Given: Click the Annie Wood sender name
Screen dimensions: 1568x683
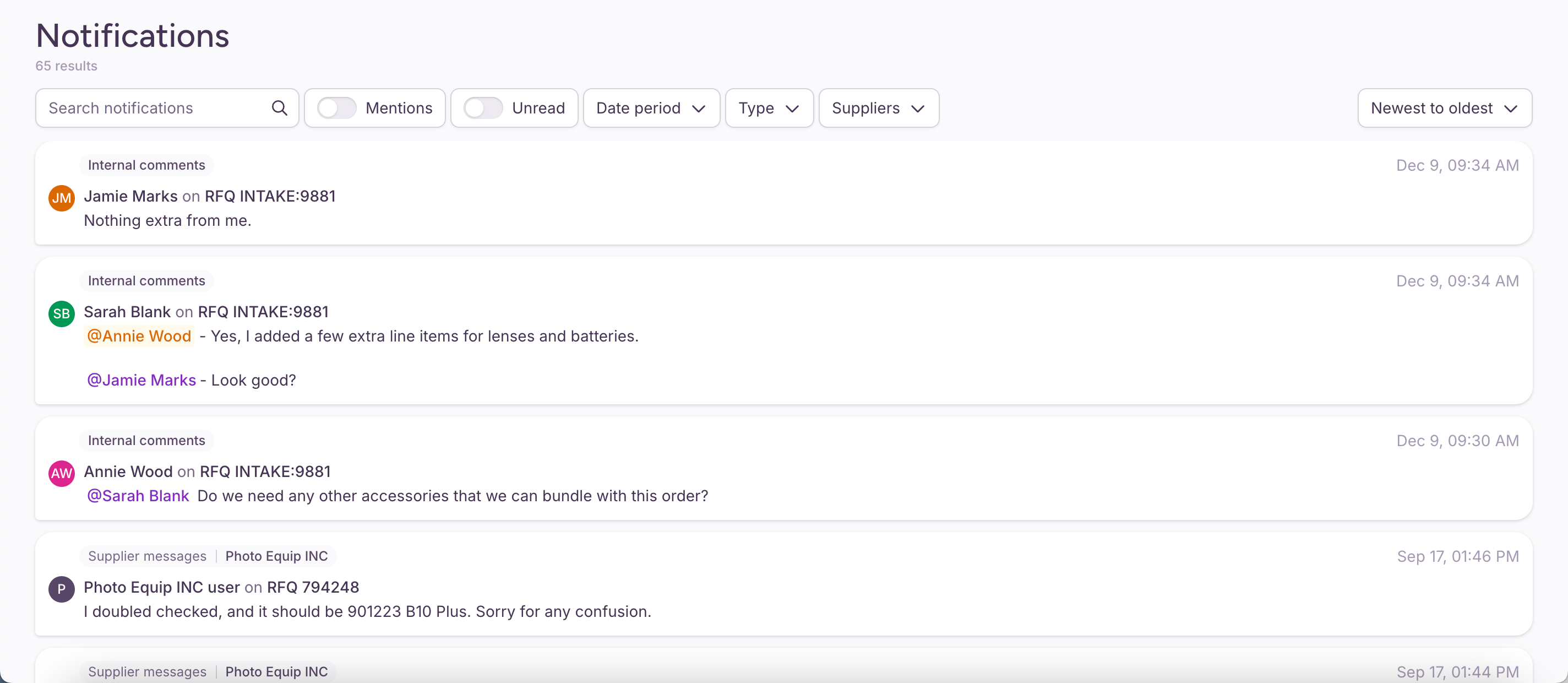Looking at the screenshot, I should (128, 471).
